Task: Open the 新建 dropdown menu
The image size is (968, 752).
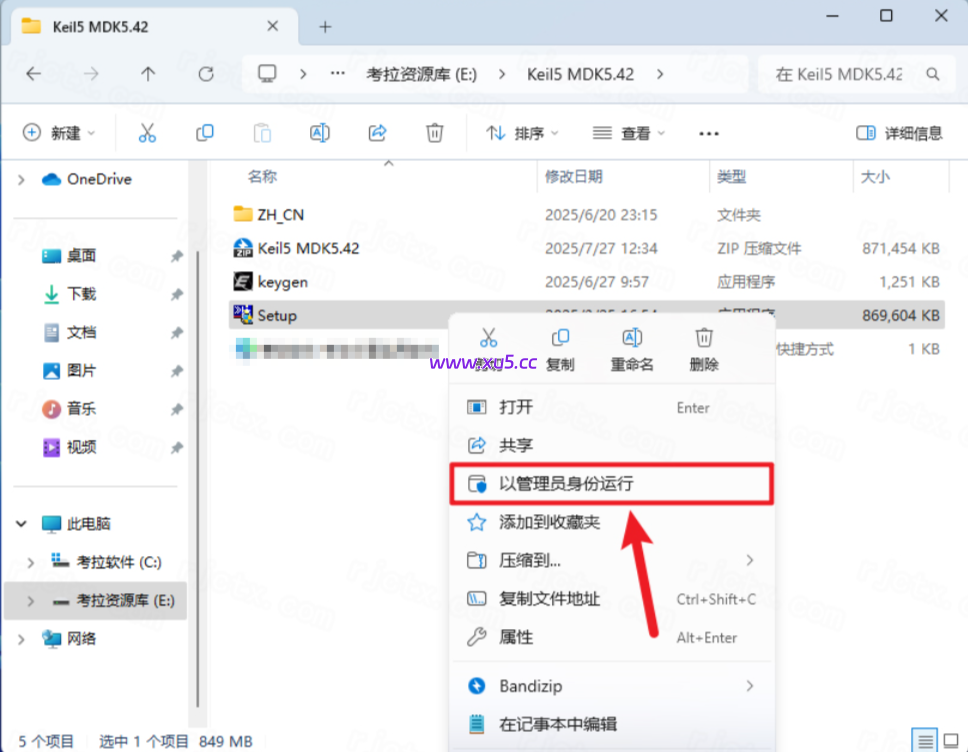Action: pyautogui.click(x=55, y=132)
